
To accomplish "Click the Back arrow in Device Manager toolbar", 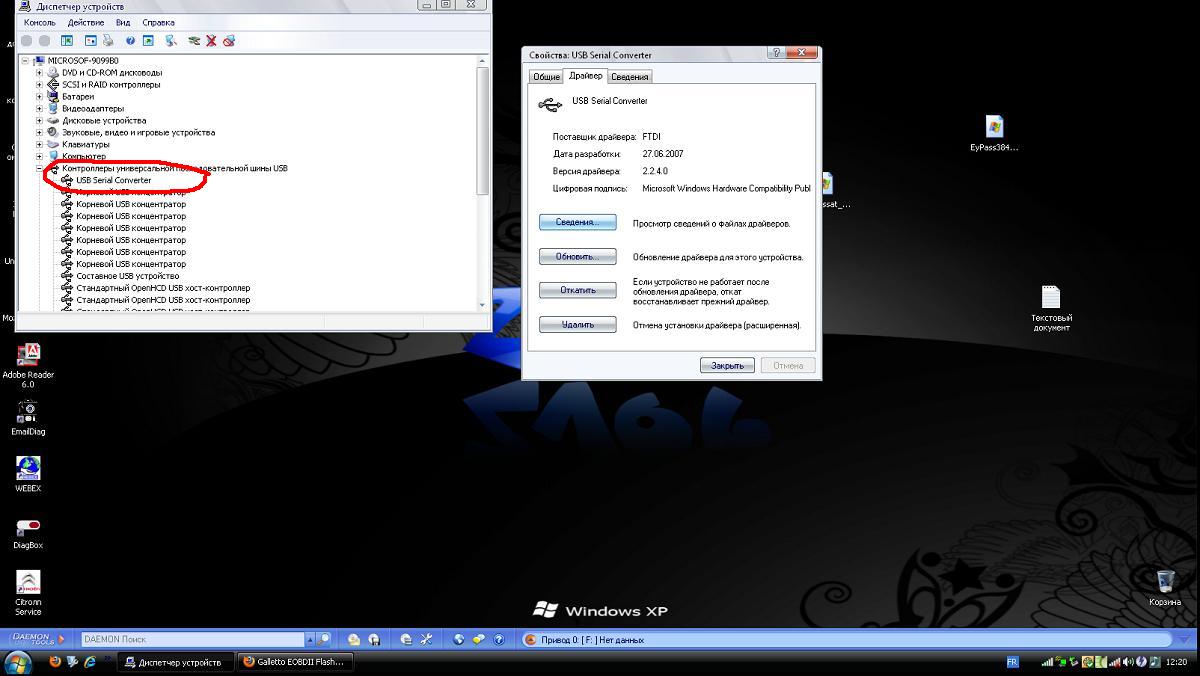I will tap(27, 41).
